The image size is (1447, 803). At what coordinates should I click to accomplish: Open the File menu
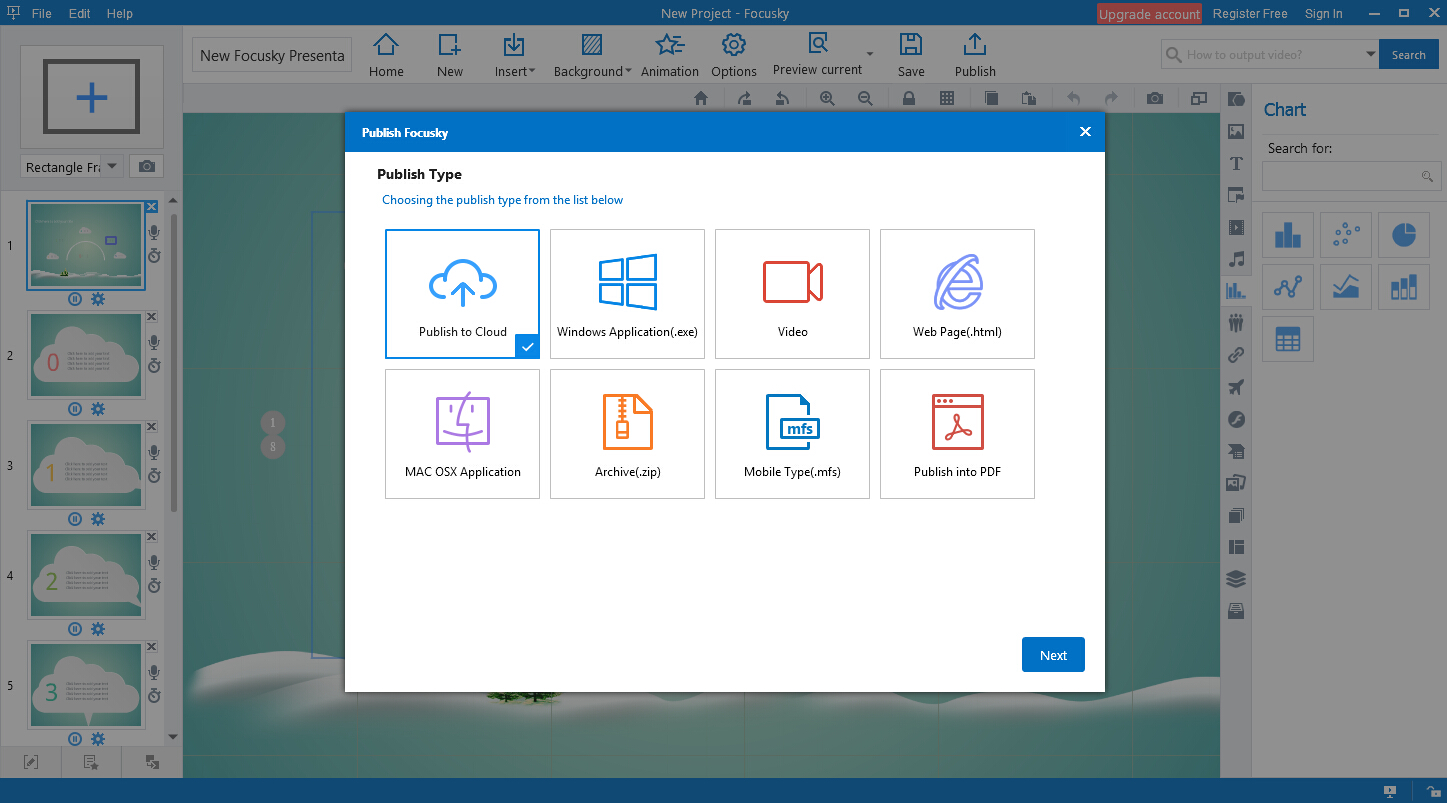(41, 14)
